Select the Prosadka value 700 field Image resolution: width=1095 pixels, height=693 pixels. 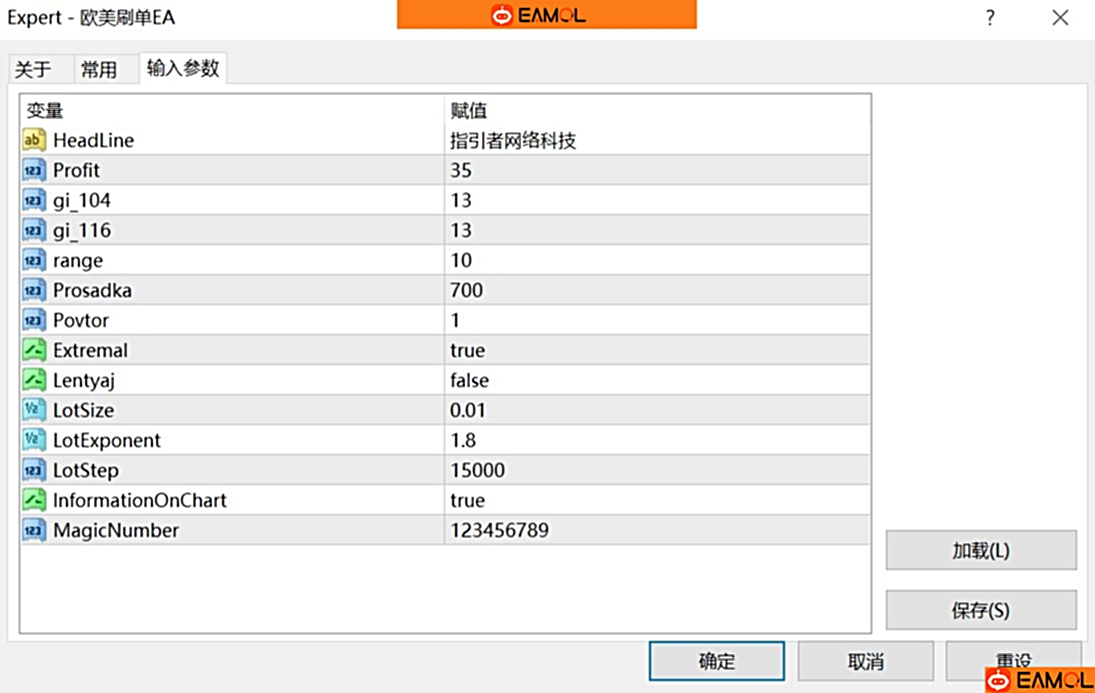[x=466, y=291]
